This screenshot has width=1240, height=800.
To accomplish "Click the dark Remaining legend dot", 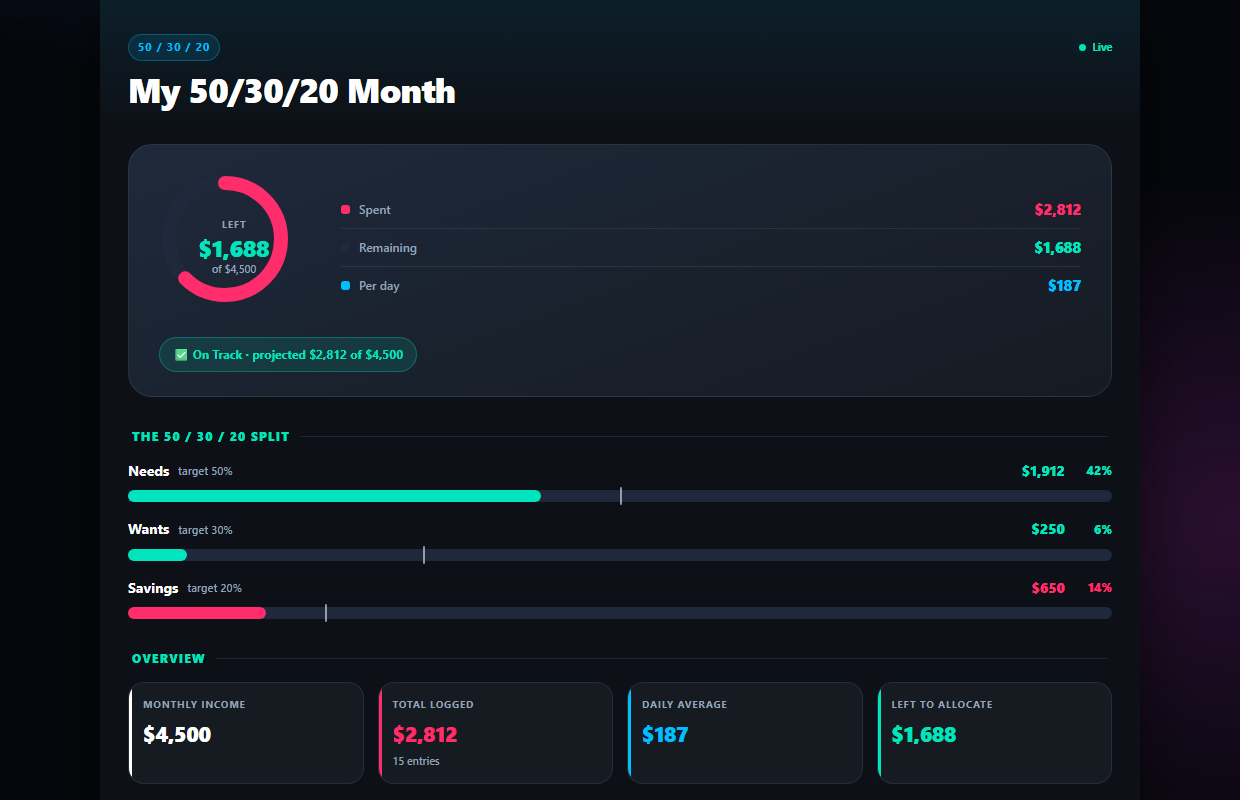I will tap(345, 248).
